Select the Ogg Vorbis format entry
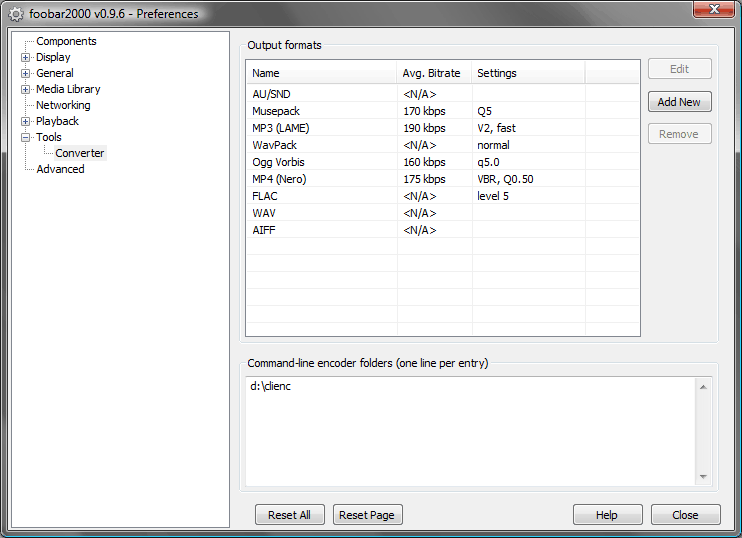Viewport: 742px width, 538px height. pos(278,162)
